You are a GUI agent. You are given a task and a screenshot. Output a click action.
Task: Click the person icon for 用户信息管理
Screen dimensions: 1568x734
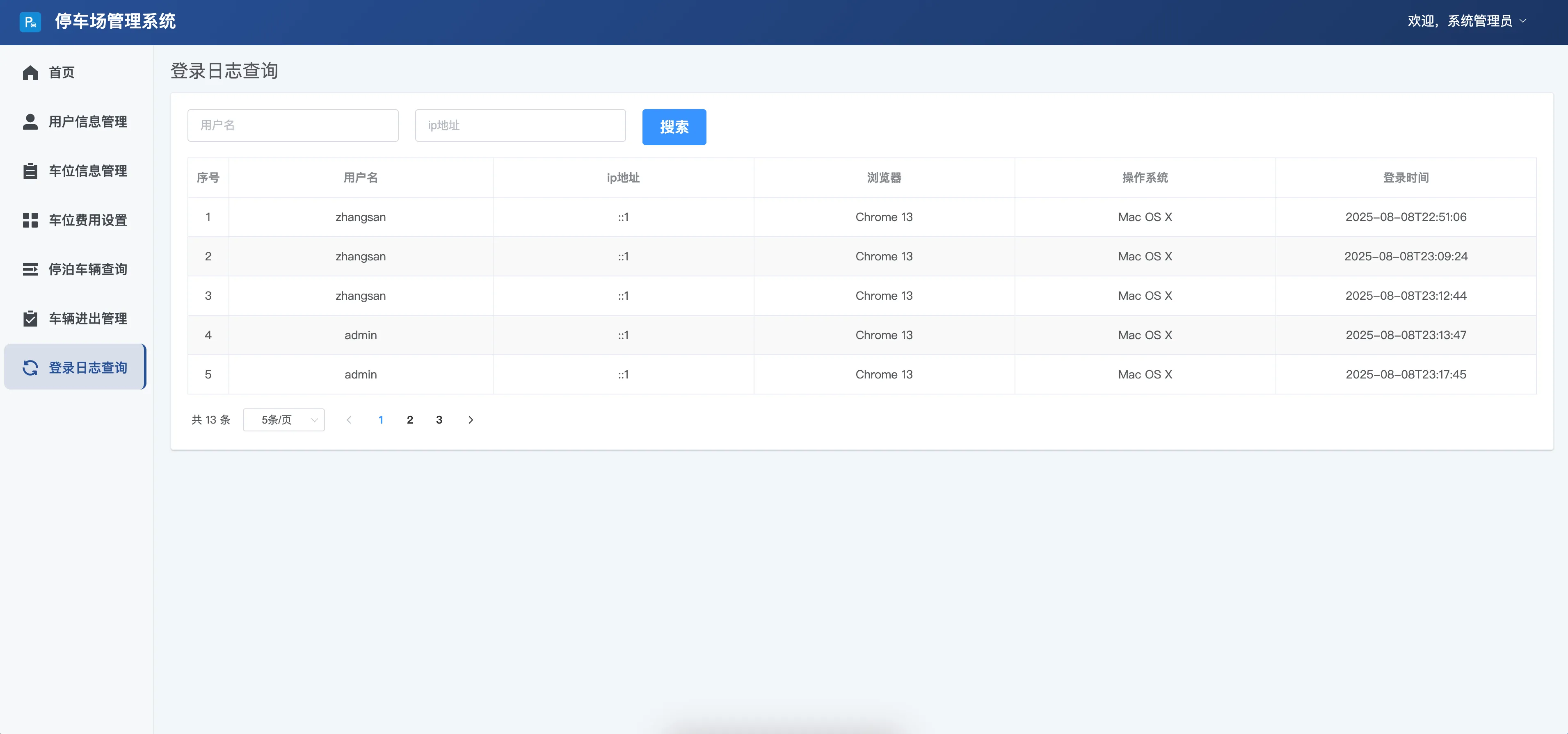[x=30, y=122]
